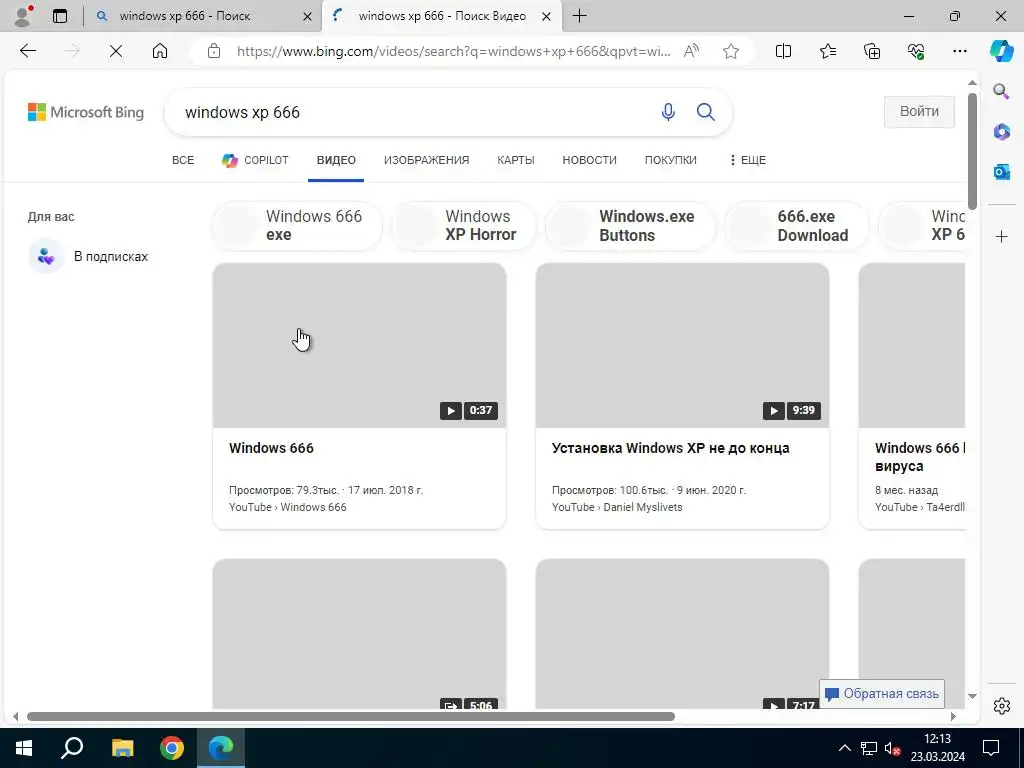Screen dimensions: 1024x768
Task: Select 'Windows.exe Buttons' suggestion chip
Action: click(x=630, y=226)
